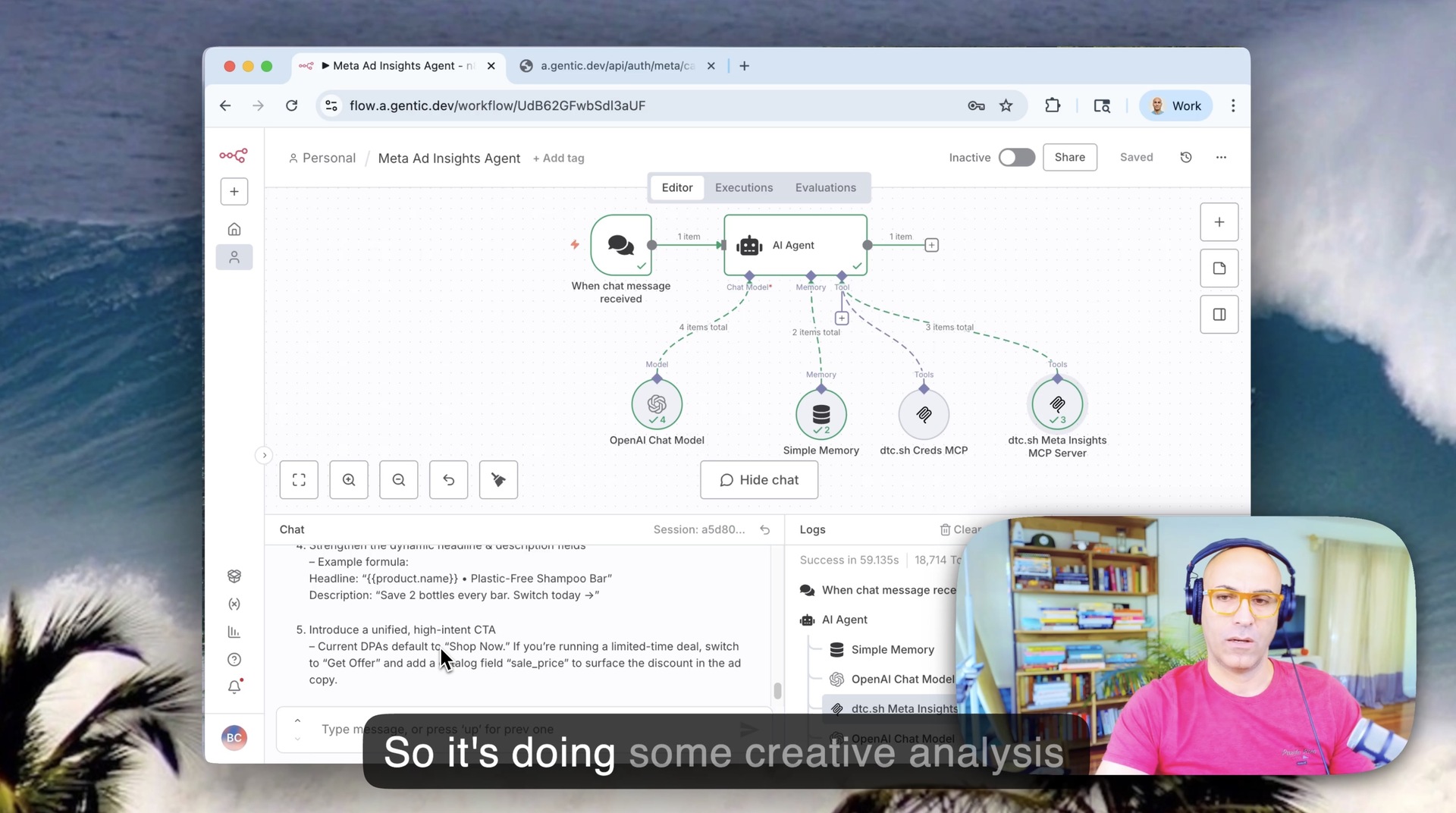1456x813 pixels.
Task: Click the canvas add node plus button
Action: [x=1219, y=222]
